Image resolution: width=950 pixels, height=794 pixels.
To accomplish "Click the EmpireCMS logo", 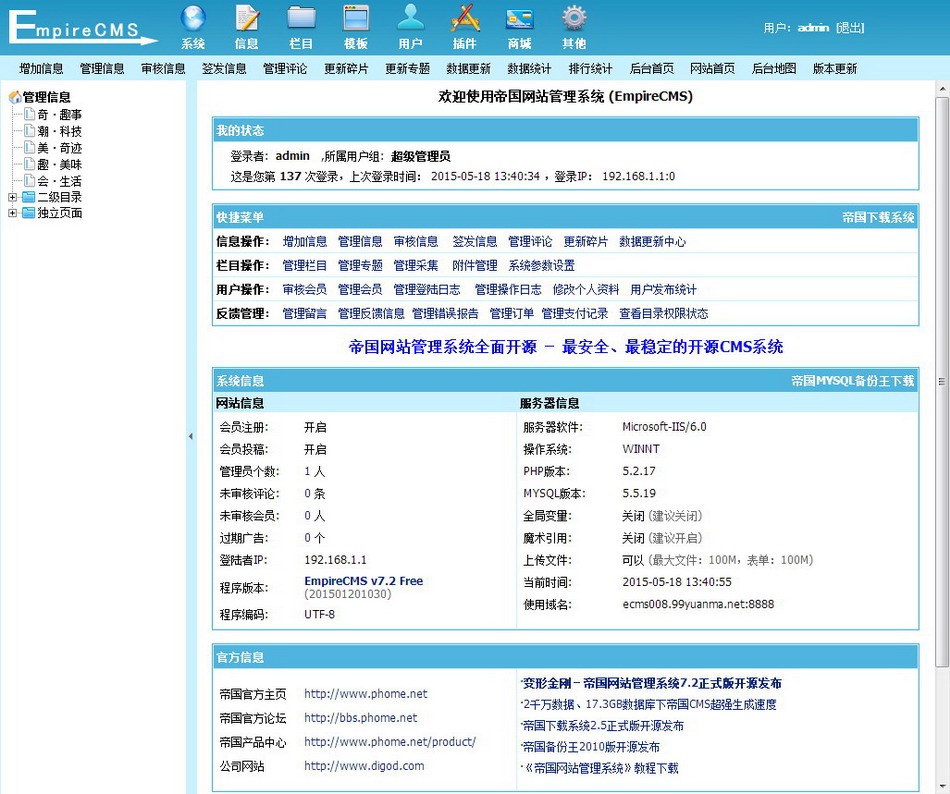I will point(83,28).
